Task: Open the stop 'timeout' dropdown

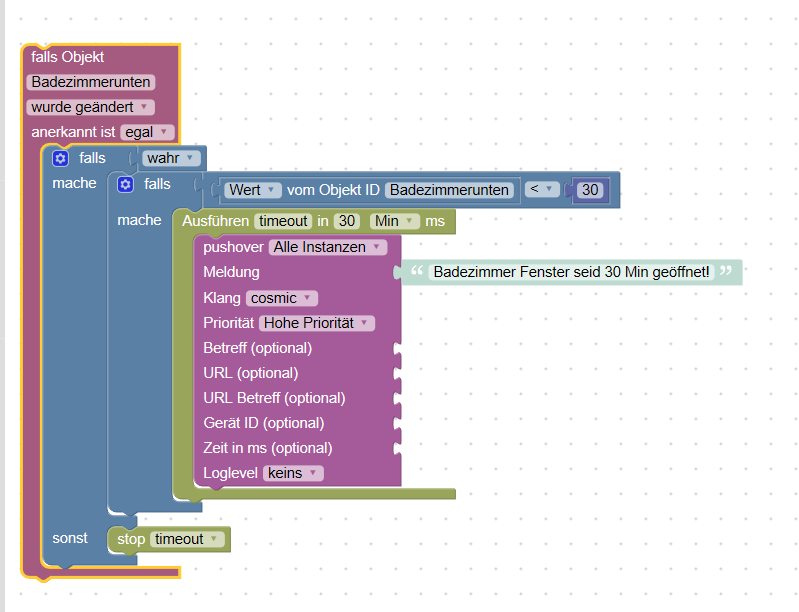Action: pos(187,539)
